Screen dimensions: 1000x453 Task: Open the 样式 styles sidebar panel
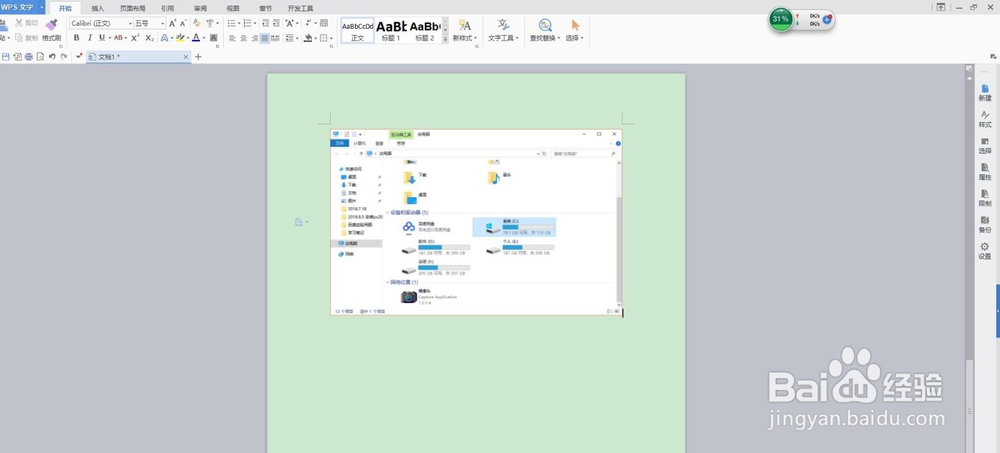[x=985, y=119]
